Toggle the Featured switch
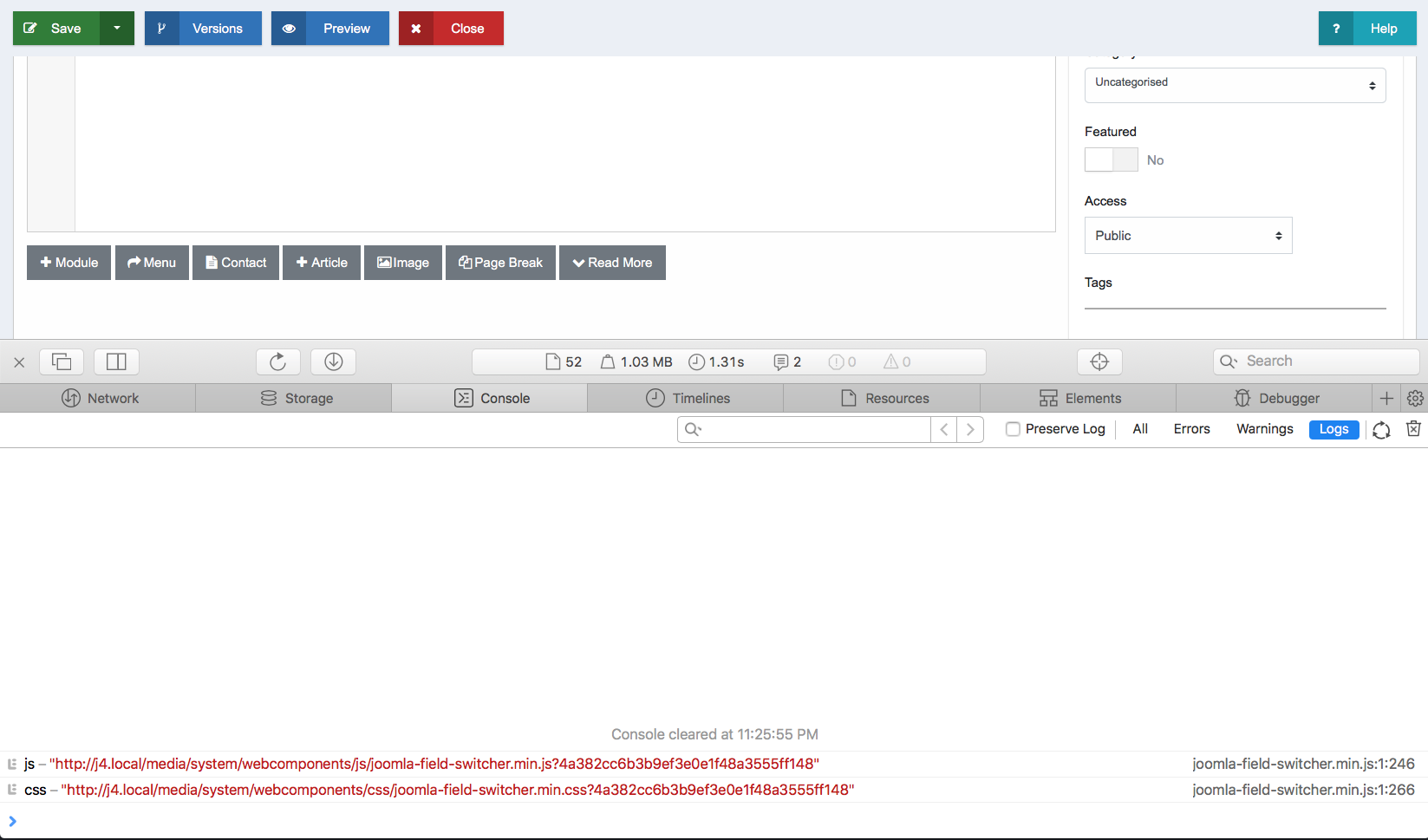Screen dimensions: 1428x840 [x=1112, y=160]
